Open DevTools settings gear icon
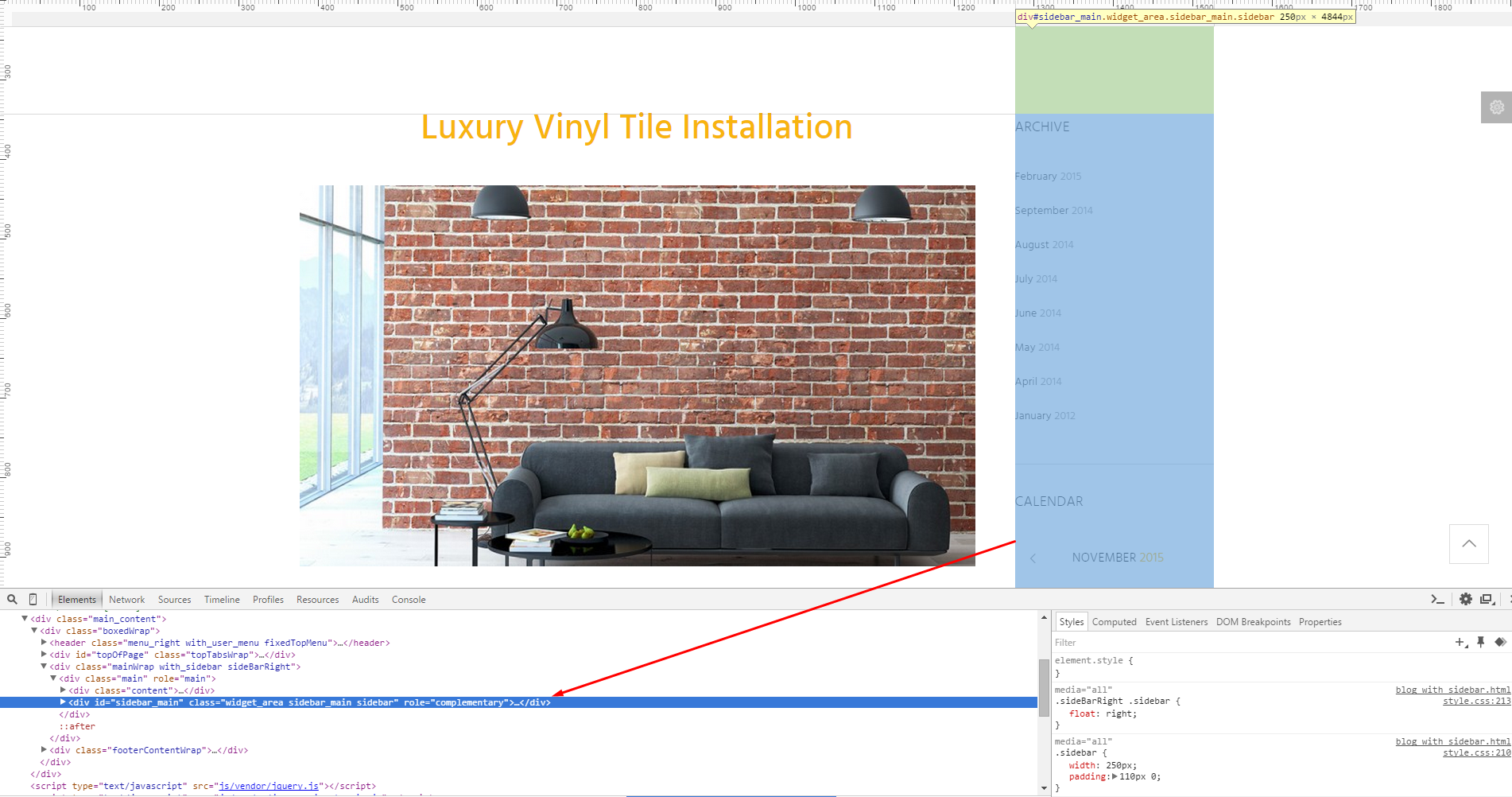 (1465, 600)
